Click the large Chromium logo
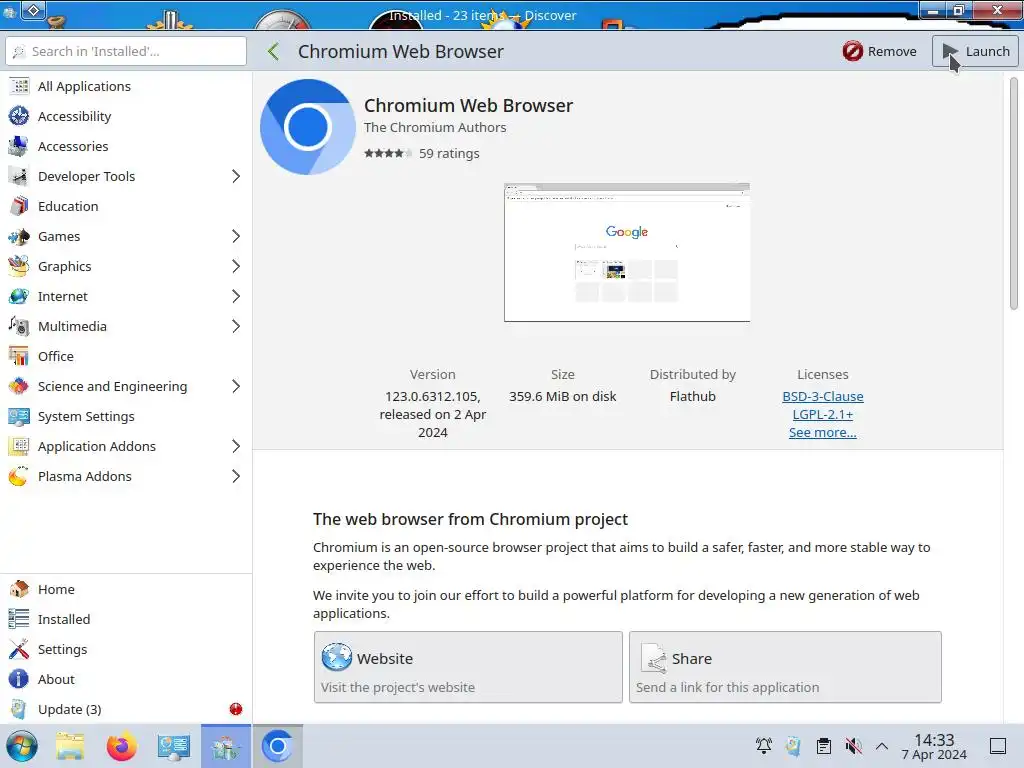Image resolution: width=1024 pixels, height=768 pixels. 308,127
